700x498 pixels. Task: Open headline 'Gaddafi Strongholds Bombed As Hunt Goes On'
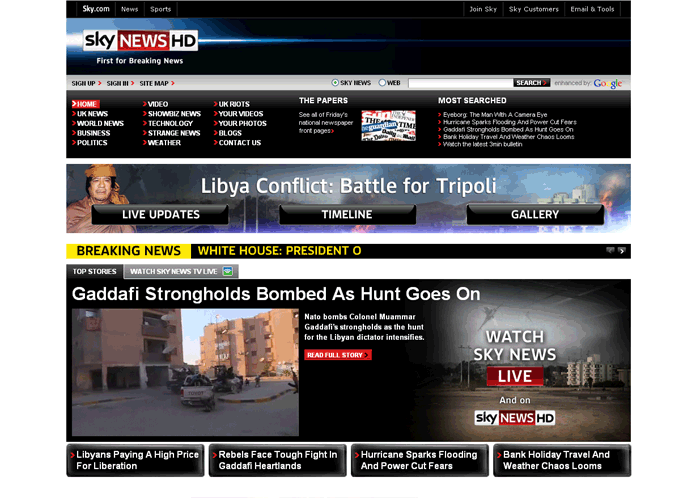tap(276, 294)
